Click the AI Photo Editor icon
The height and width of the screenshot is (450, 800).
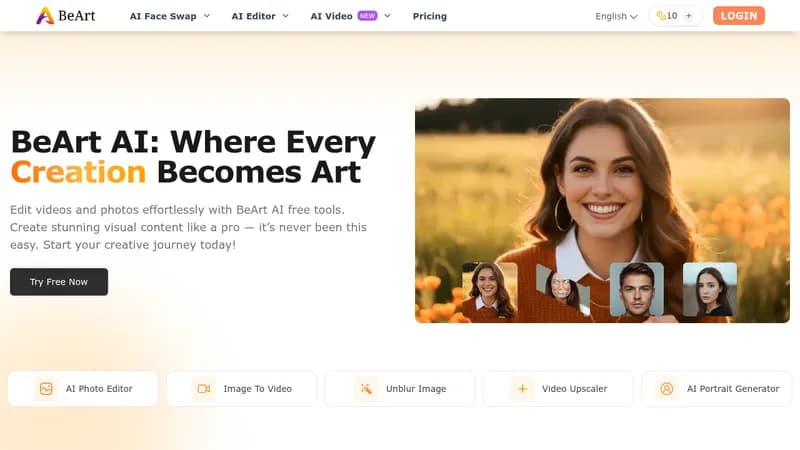point(46,389)
